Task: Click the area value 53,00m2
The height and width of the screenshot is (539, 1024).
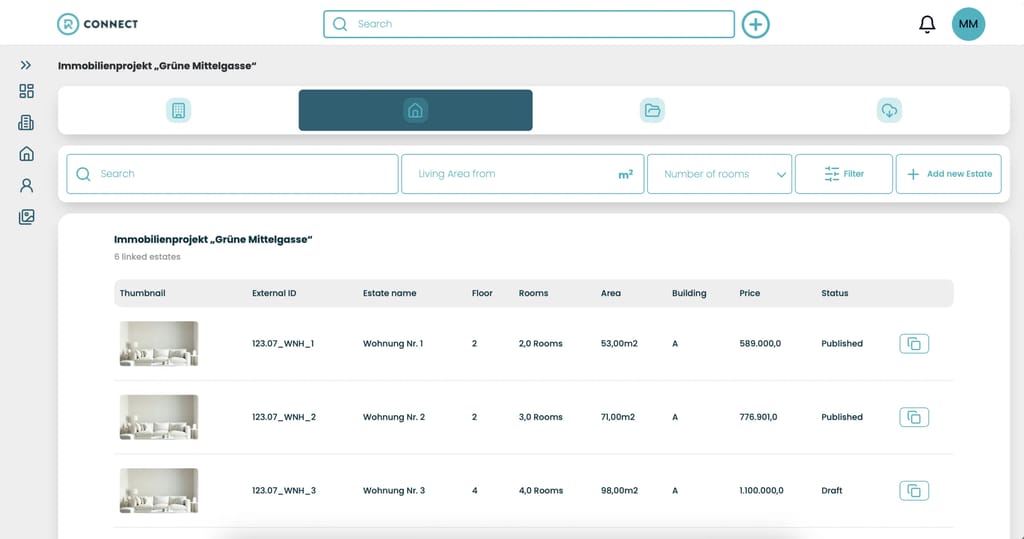Action: [x=619, y=344]
